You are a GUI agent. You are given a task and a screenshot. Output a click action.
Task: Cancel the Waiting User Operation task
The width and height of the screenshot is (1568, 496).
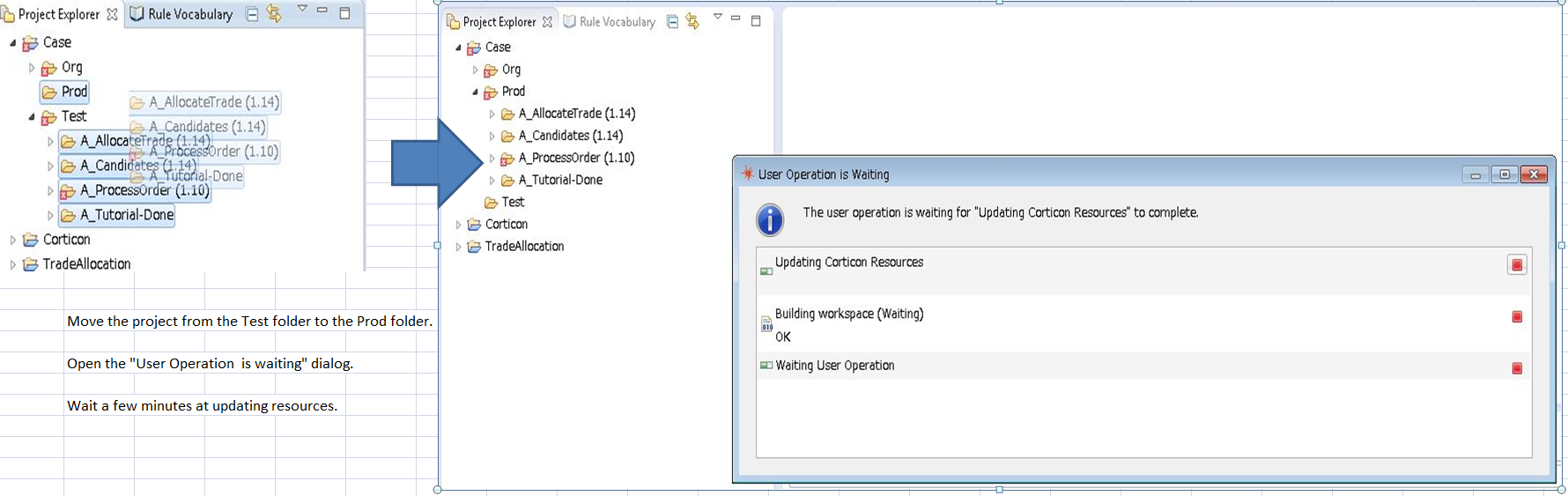[x=1517, y=368]
